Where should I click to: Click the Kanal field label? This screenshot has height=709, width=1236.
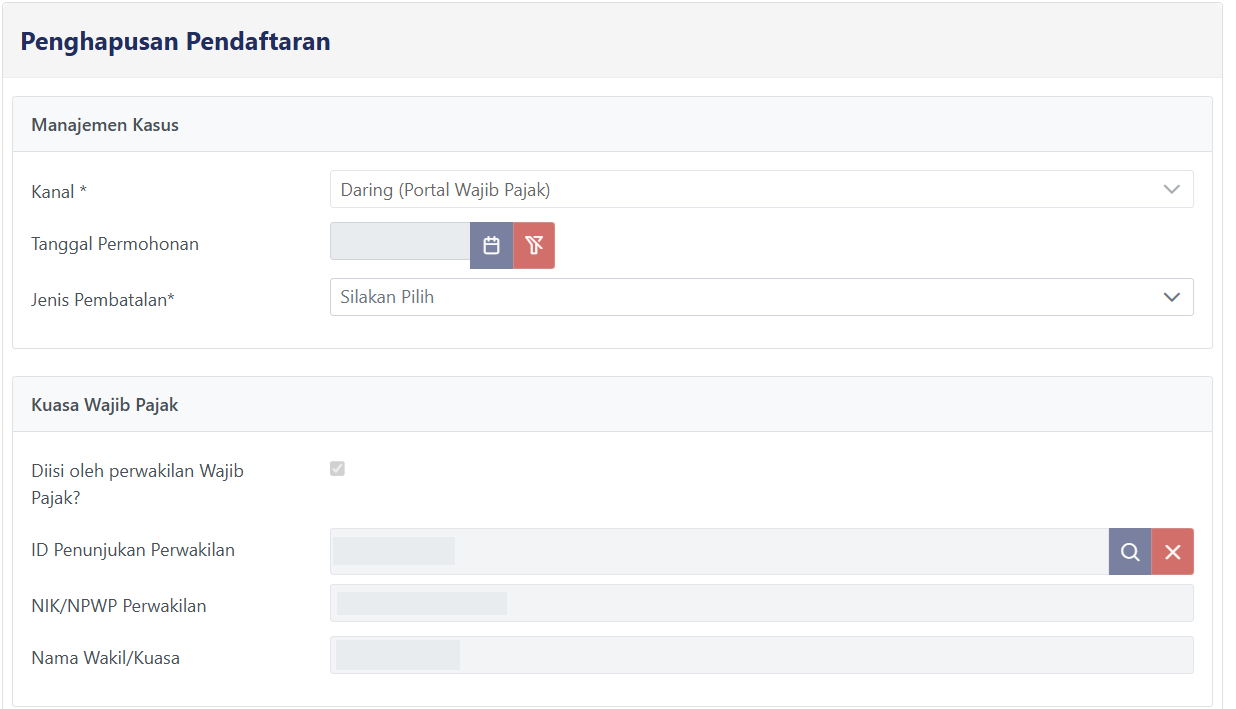(x=59, y=192)
